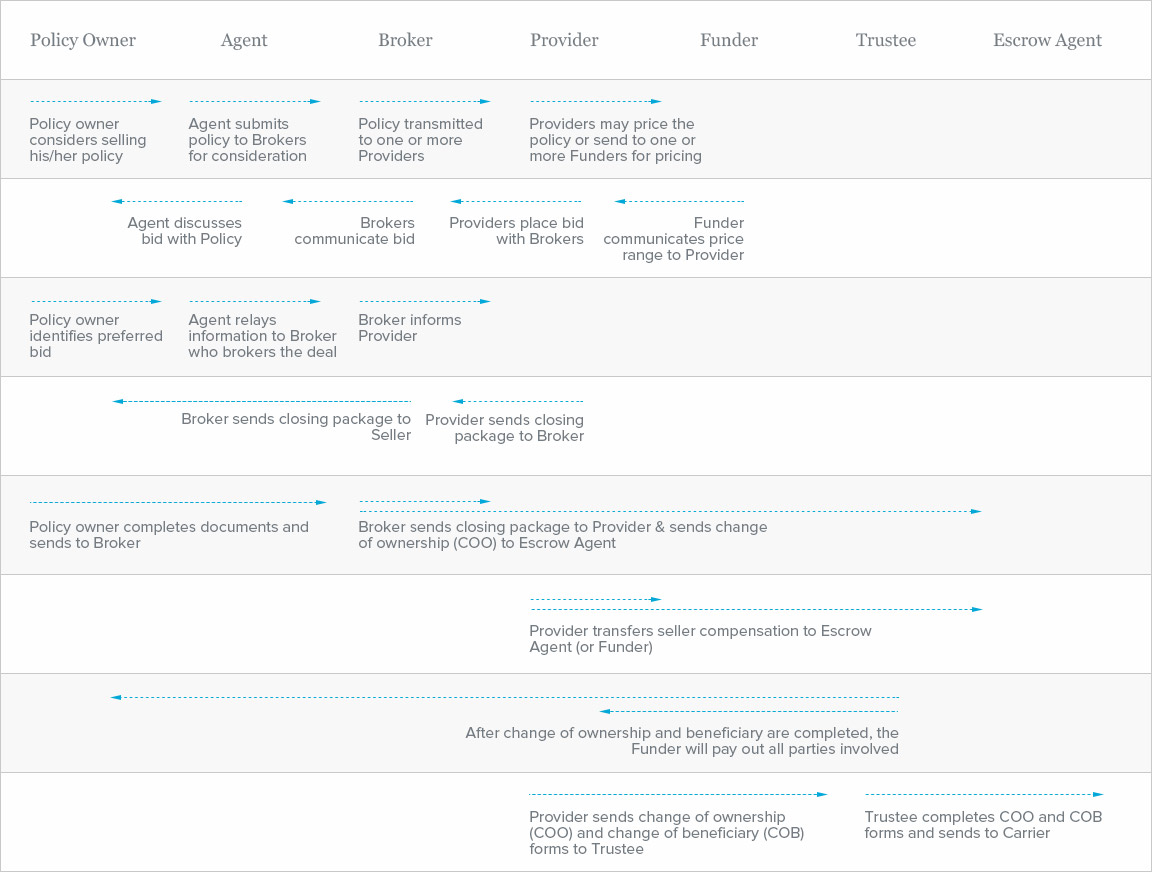Click 'Provider transfers seller compensation to Escrow Agent' text
Screen dimensions: 1152x872
click(700, 639)
